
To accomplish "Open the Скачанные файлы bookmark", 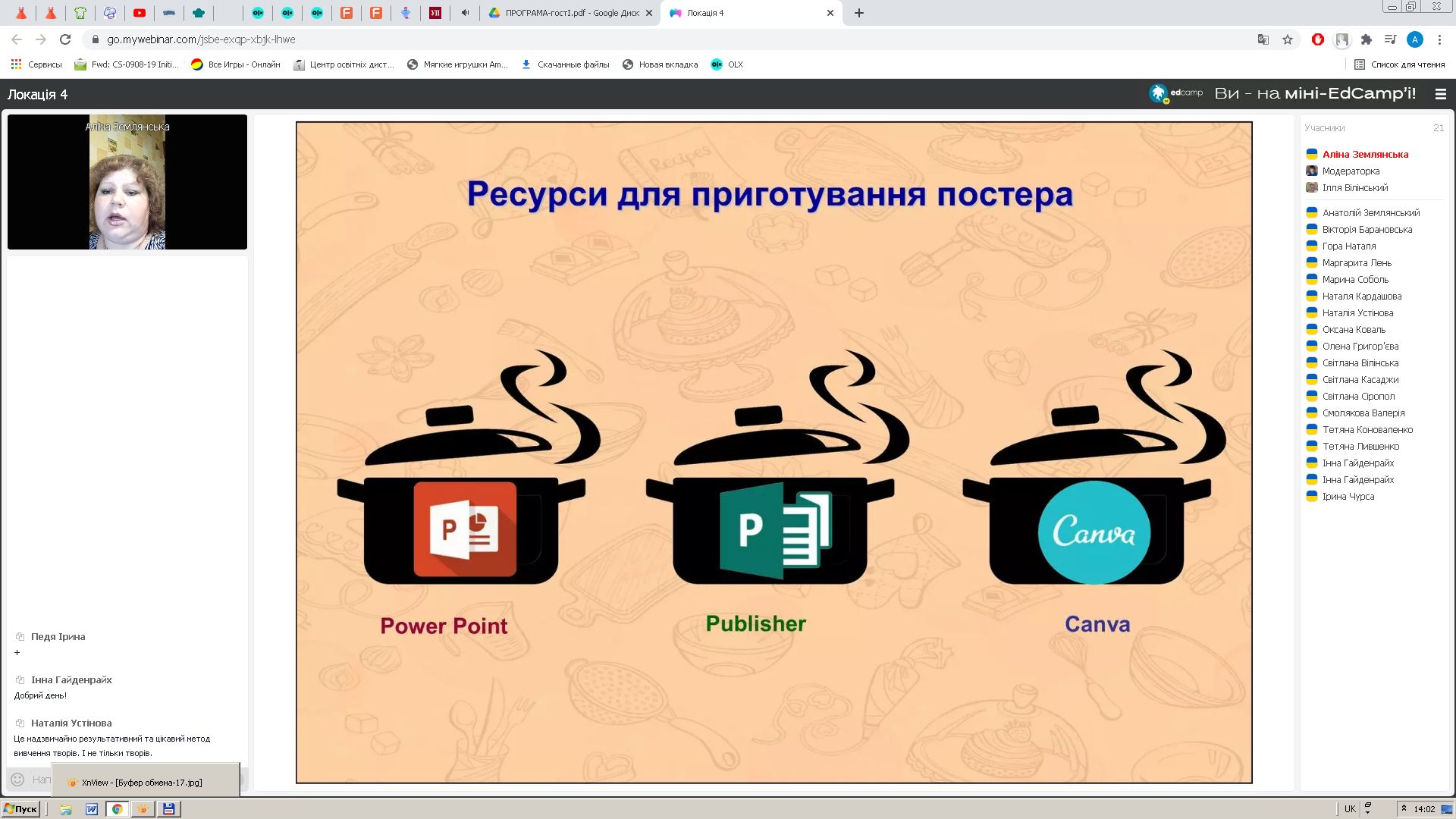I will point(566,64).
